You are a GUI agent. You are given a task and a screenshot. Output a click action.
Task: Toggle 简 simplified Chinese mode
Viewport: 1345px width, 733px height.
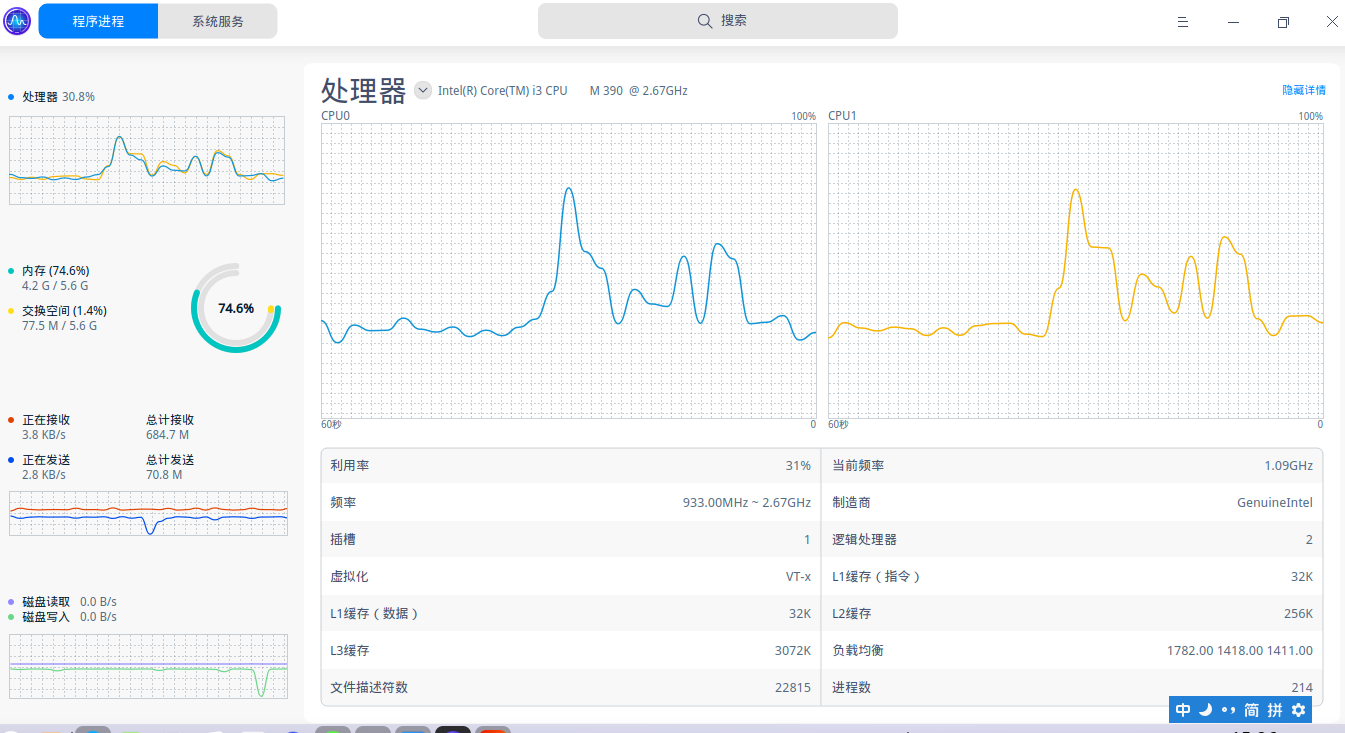point(1252,710)
